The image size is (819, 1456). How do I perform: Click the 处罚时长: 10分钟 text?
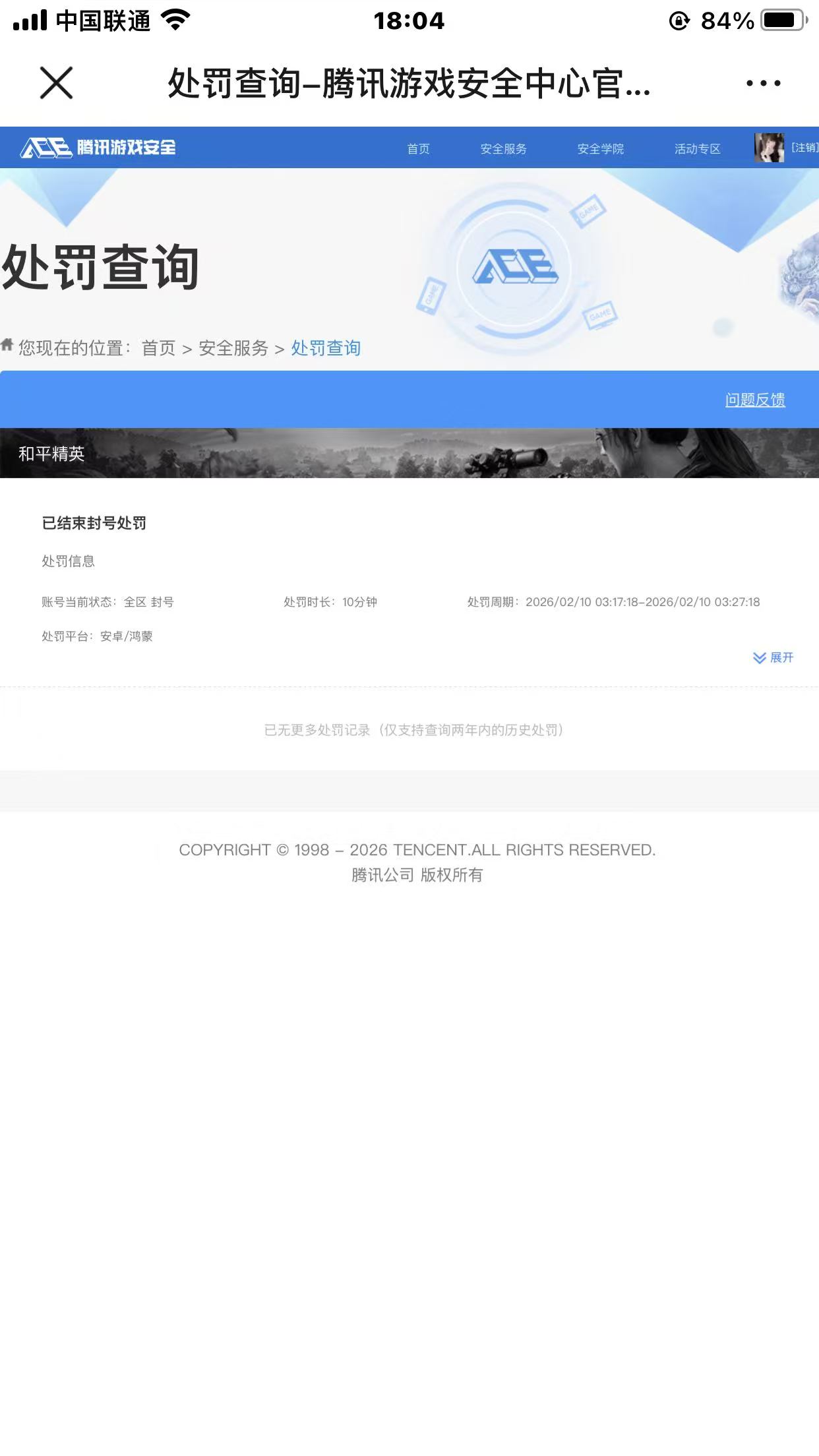tap(330, 602)
